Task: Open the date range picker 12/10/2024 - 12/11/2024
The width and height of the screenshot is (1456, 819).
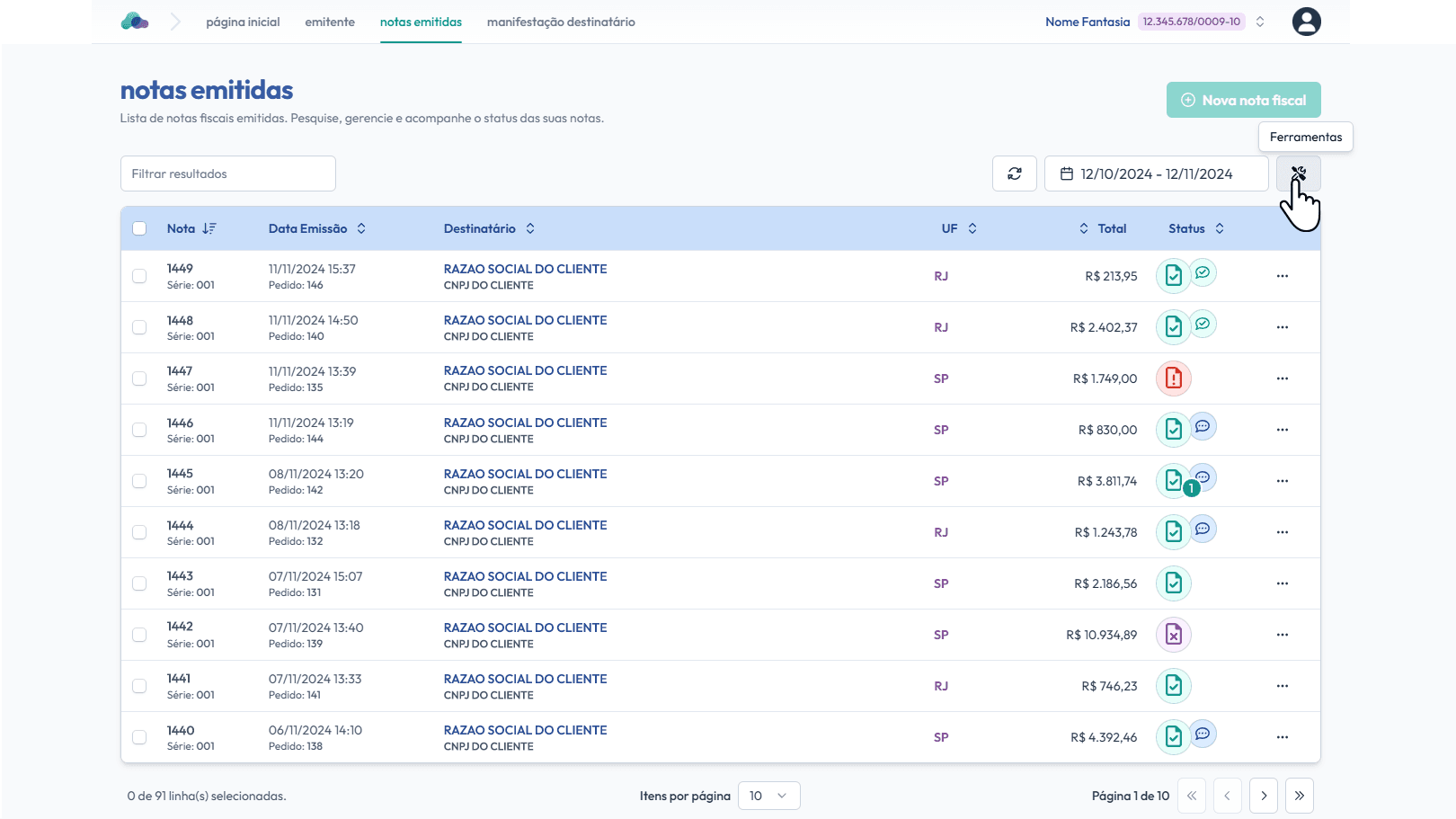Action: (x=1156, y=174)
